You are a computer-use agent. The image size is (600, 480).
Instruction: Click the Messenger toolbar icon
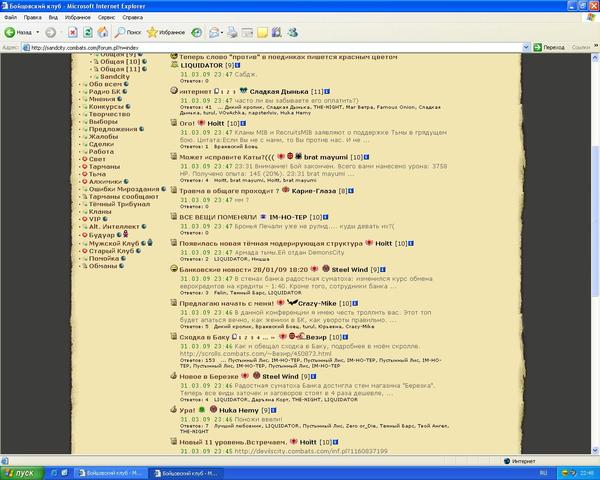293,33
